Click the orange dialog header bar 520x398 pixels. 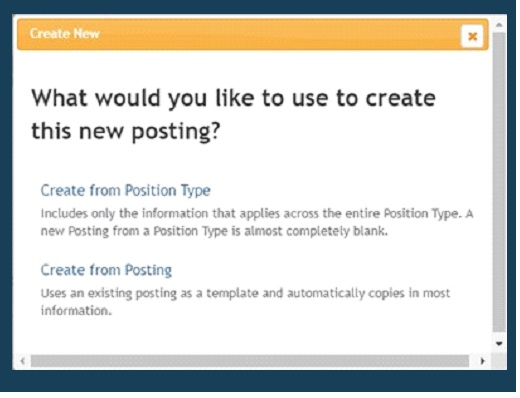click(x=254, y=35)
